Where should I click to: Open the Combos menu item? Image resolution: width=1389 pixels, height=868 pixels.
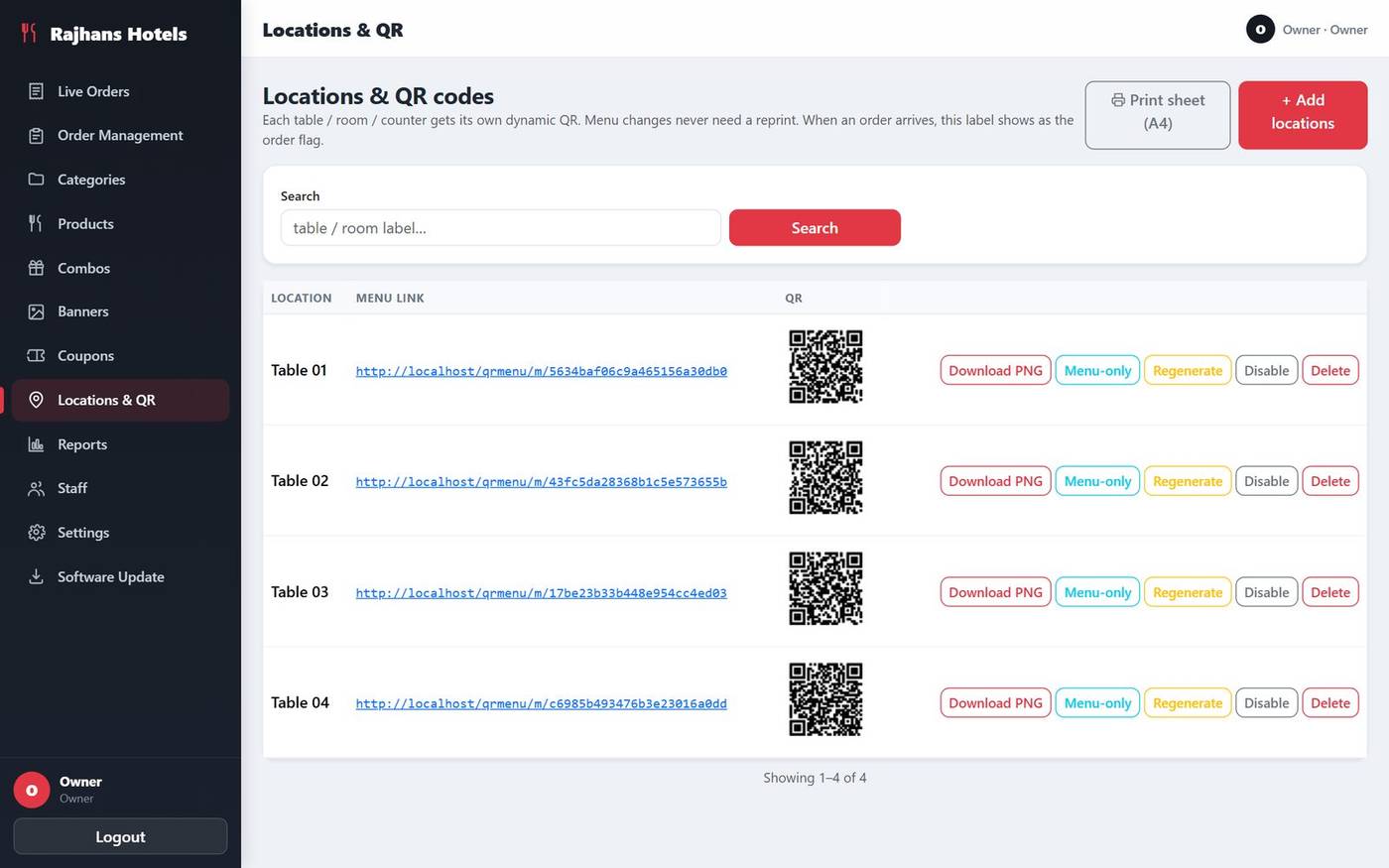[x=120, y=268]
